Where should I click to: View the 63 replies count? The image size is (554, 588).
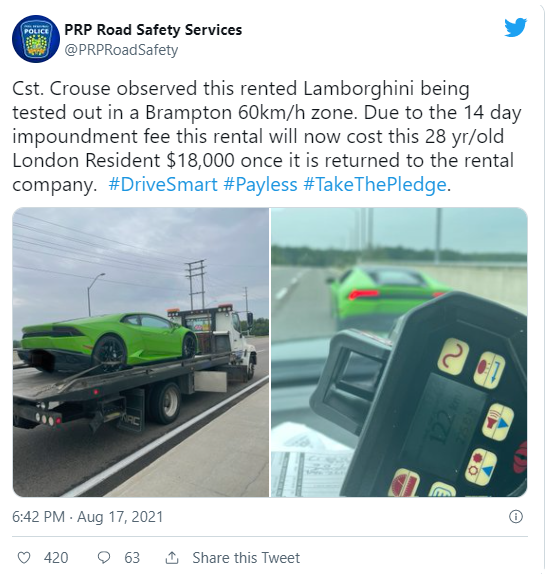(132, 558)
